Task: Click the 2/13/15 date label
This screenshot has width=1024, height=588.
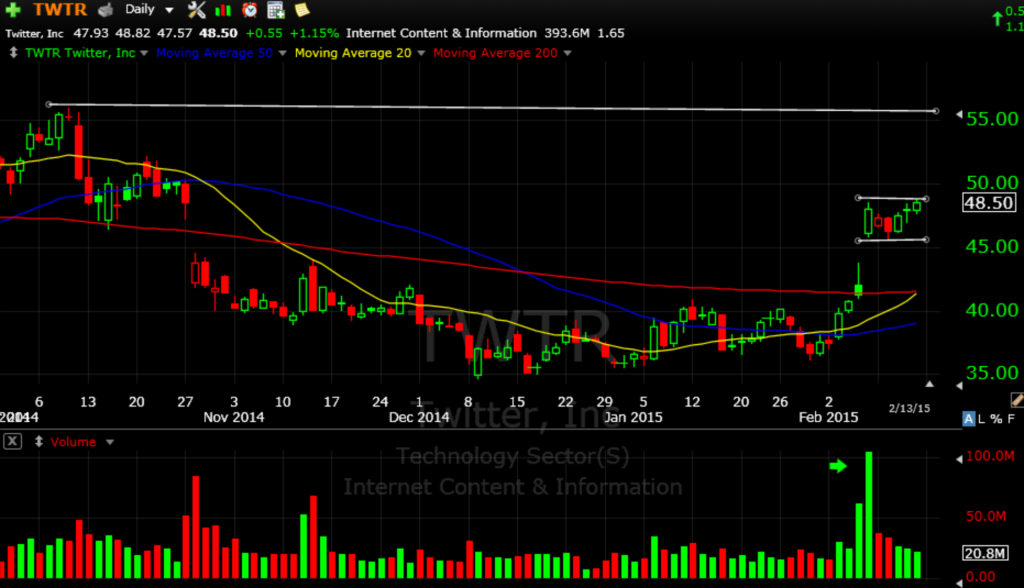Action: point(909,408)
